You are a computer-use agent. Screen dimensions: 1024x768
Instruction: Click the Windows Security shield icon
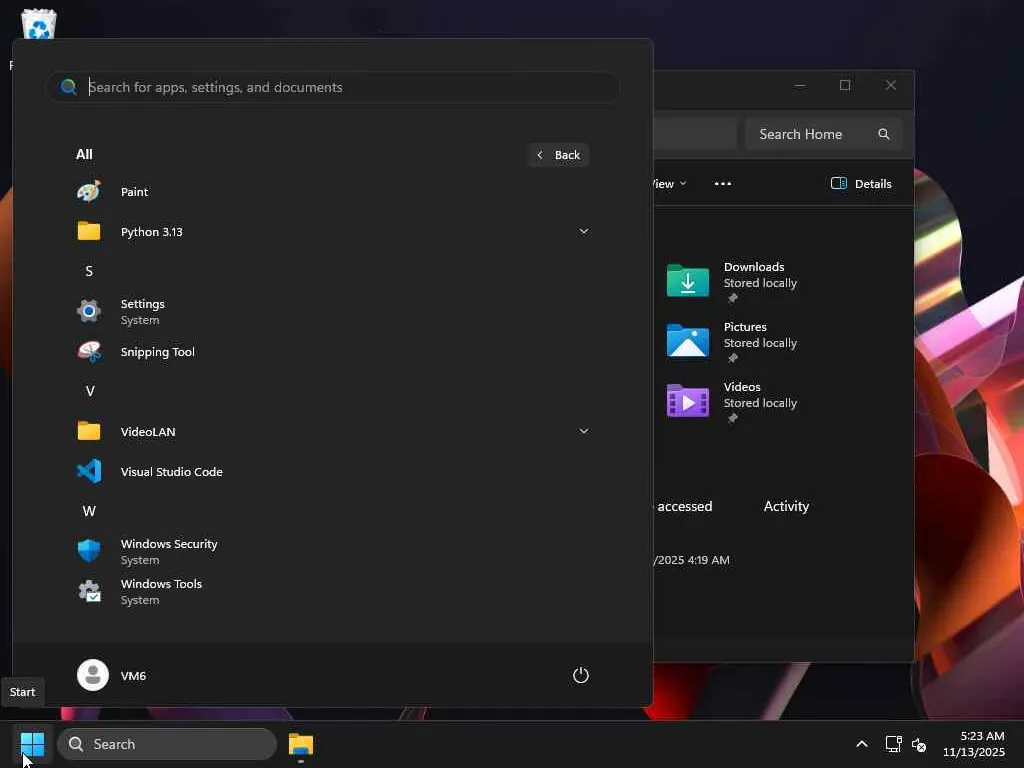pyautogui.click(x=89, y=551)
